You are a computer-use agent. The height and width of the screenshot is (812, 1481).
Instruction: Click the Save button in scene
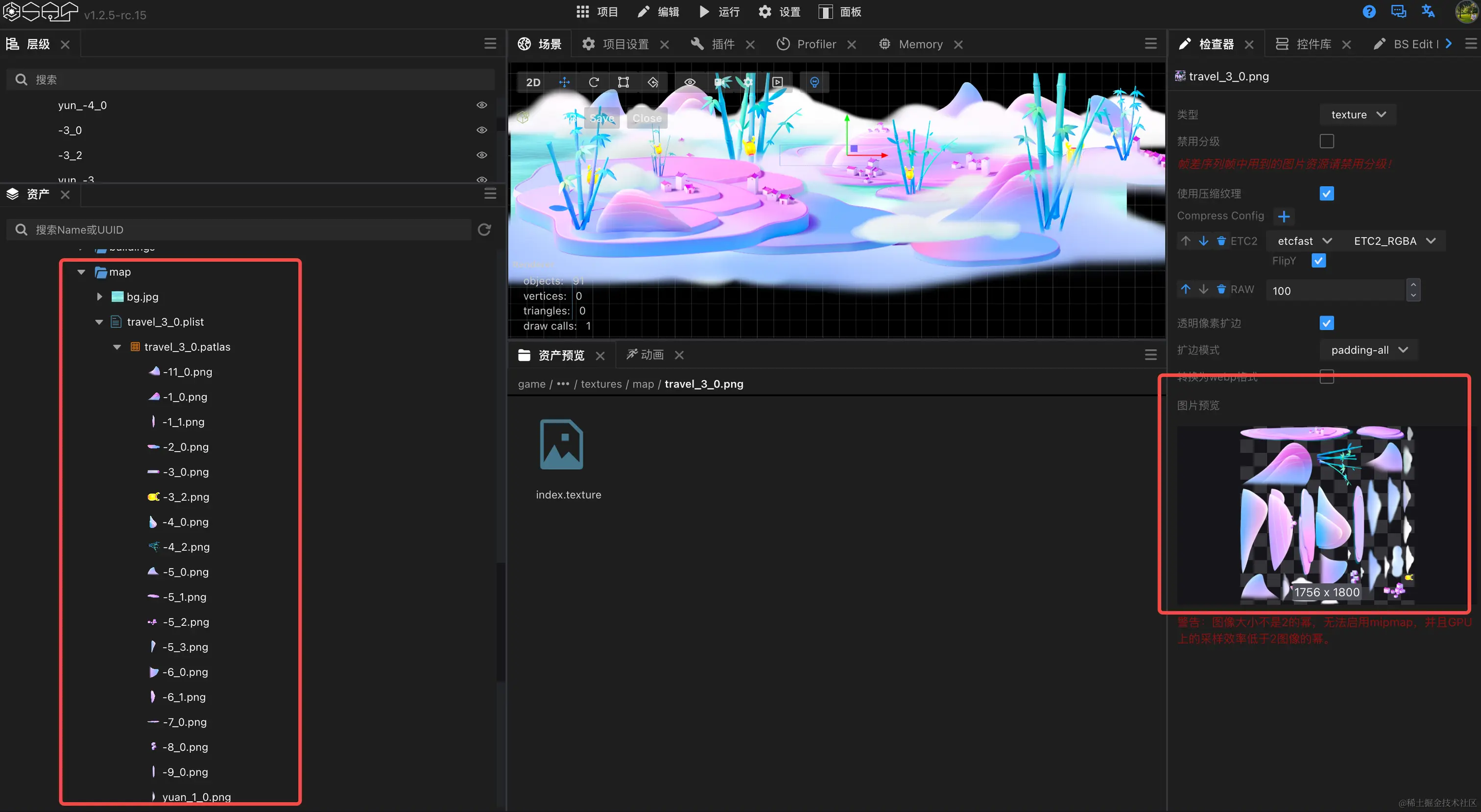click(x=601, y=119)
